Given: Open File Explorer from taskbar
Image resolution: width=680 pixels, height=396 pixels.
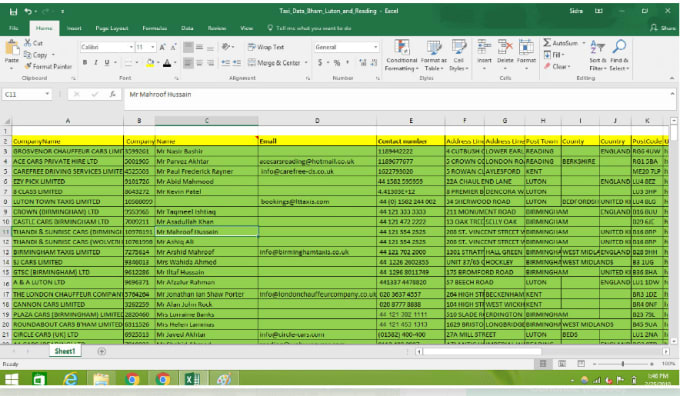Looking at the screenshot, I should point(101,380).
